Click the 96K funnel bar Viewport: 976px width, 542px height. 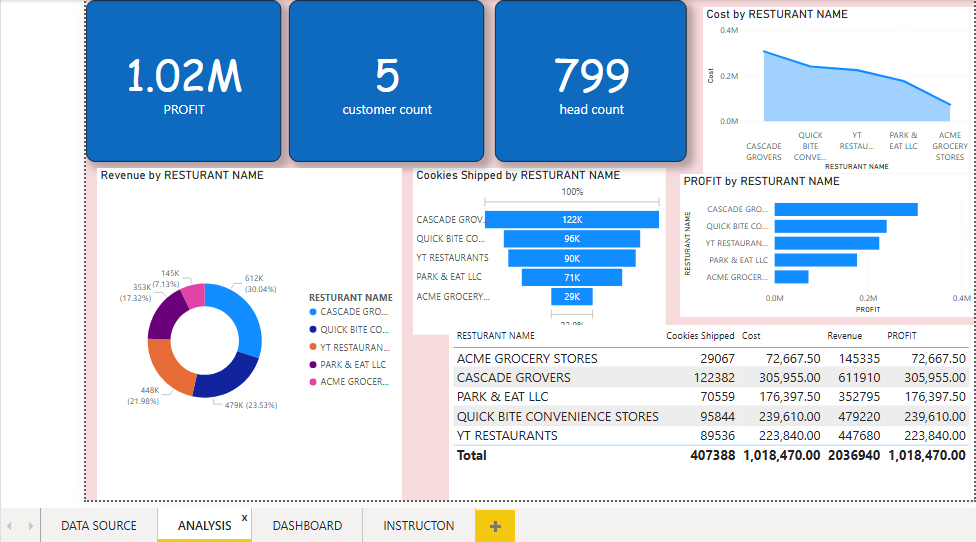(x=571, y=239)
